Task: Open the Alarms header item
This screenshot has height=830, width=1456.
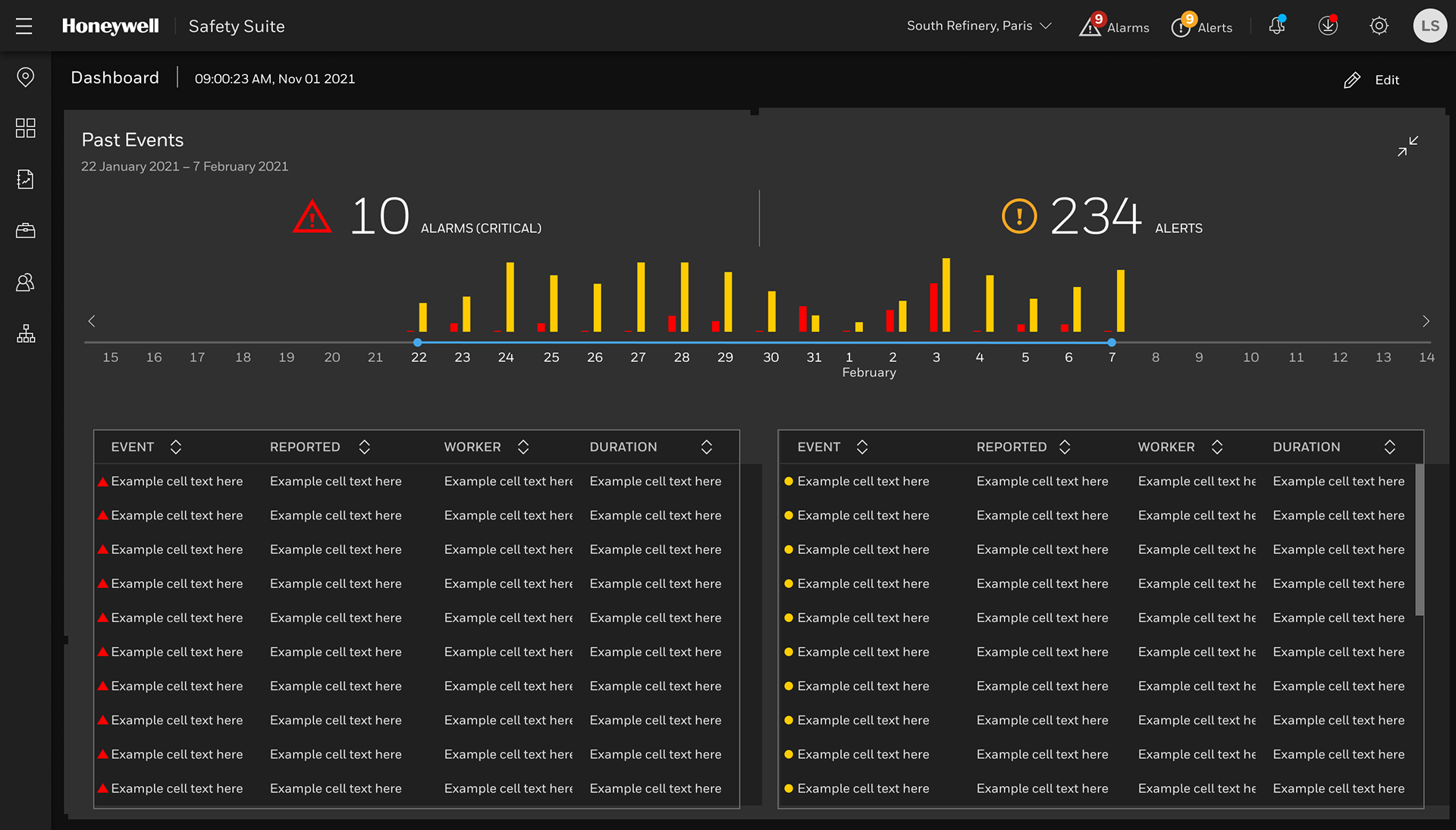Action: point(1115,27)
